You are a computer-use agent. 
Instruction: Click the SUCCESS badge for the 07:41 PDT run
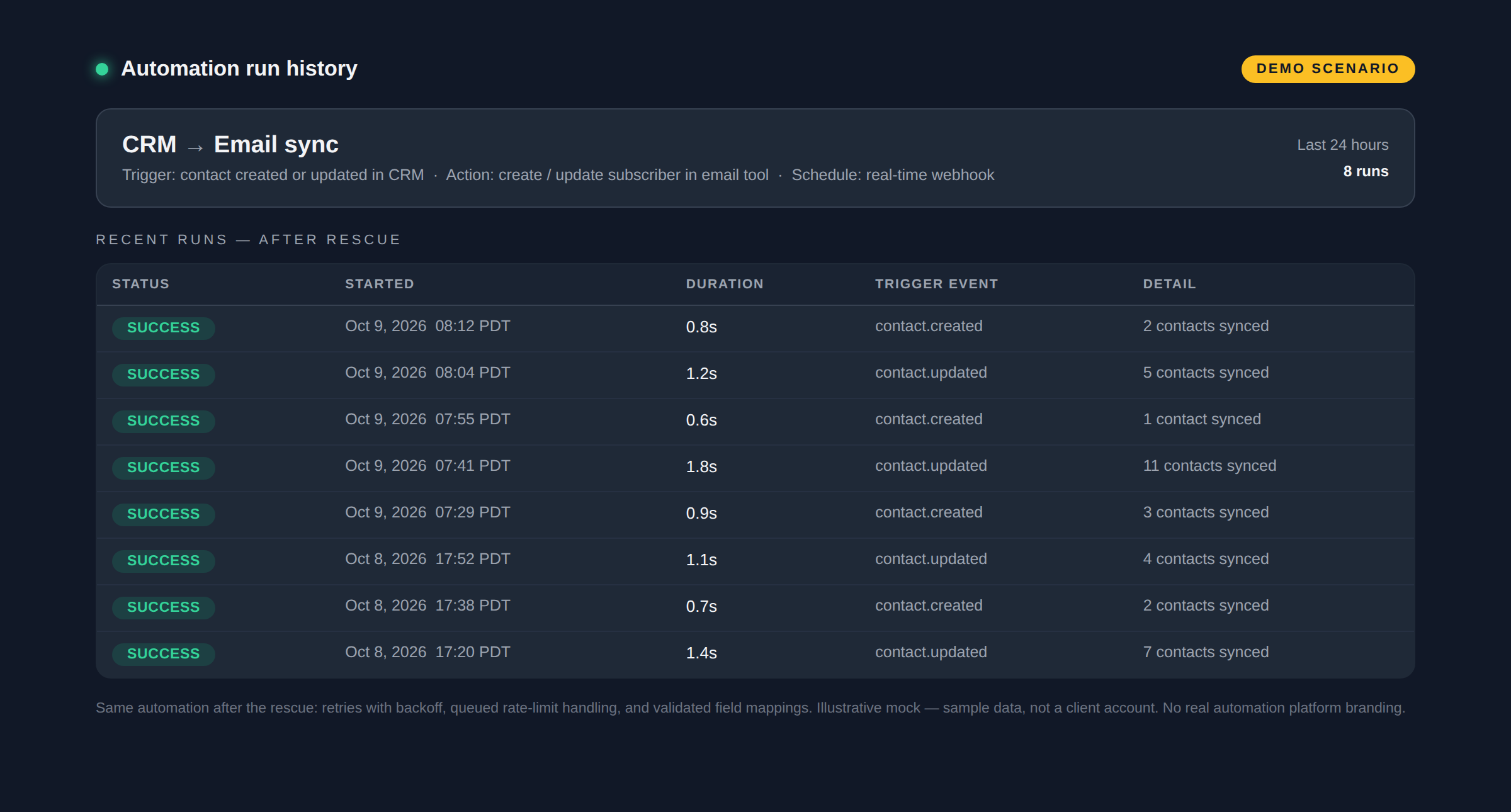(164, 468)
